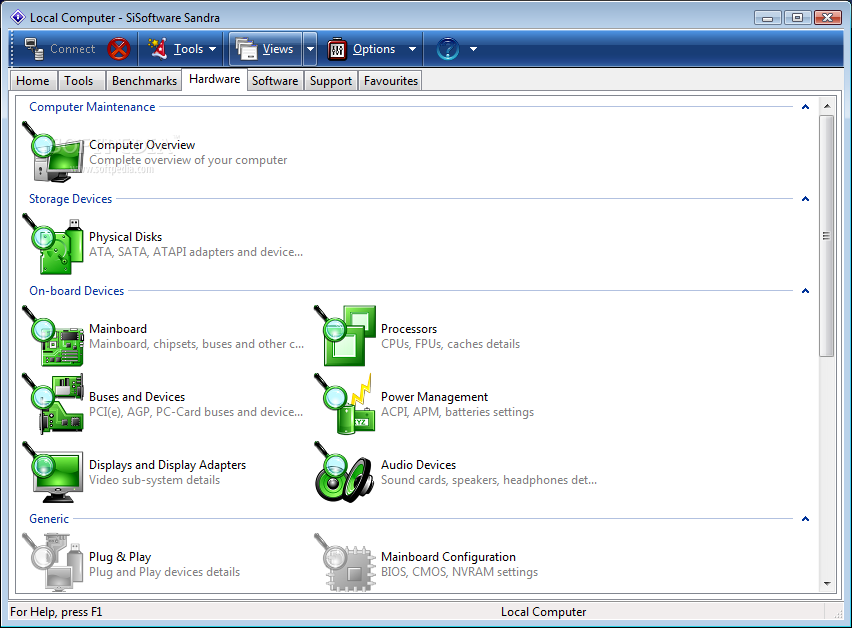
Task: Select the Hardware tab
Action: point(215,79)
